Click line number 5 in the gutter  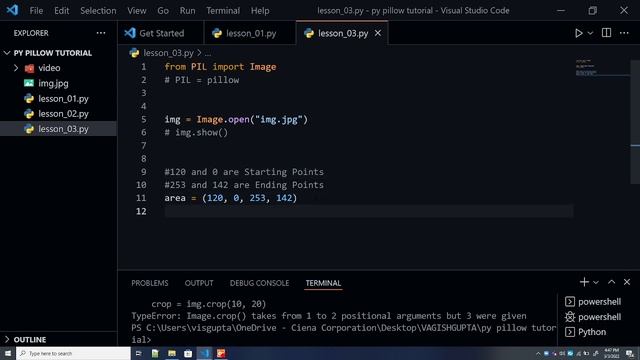(143, 120)
